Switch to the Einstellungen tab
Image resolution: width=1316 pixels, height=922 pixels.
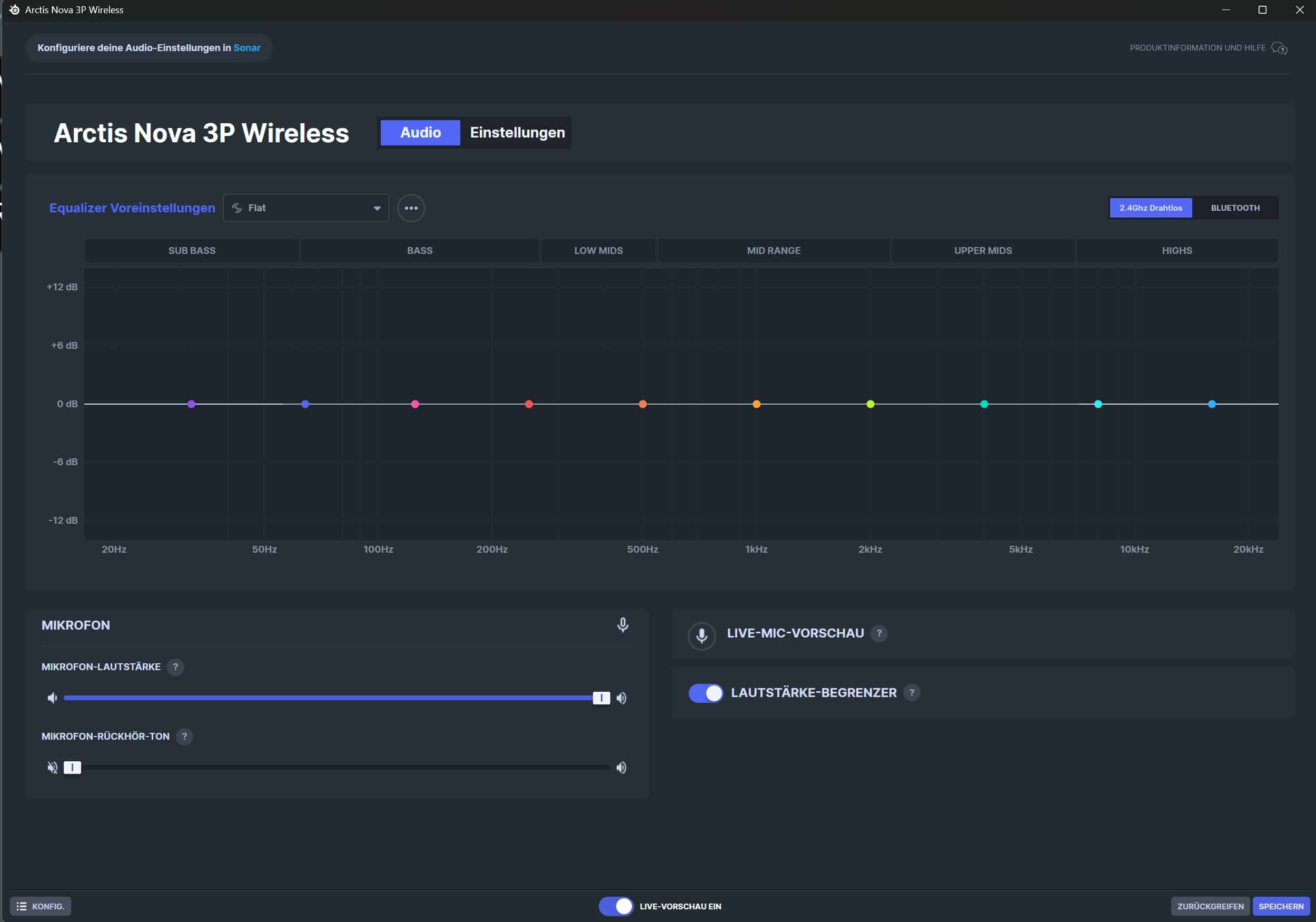tap(517, 132)
